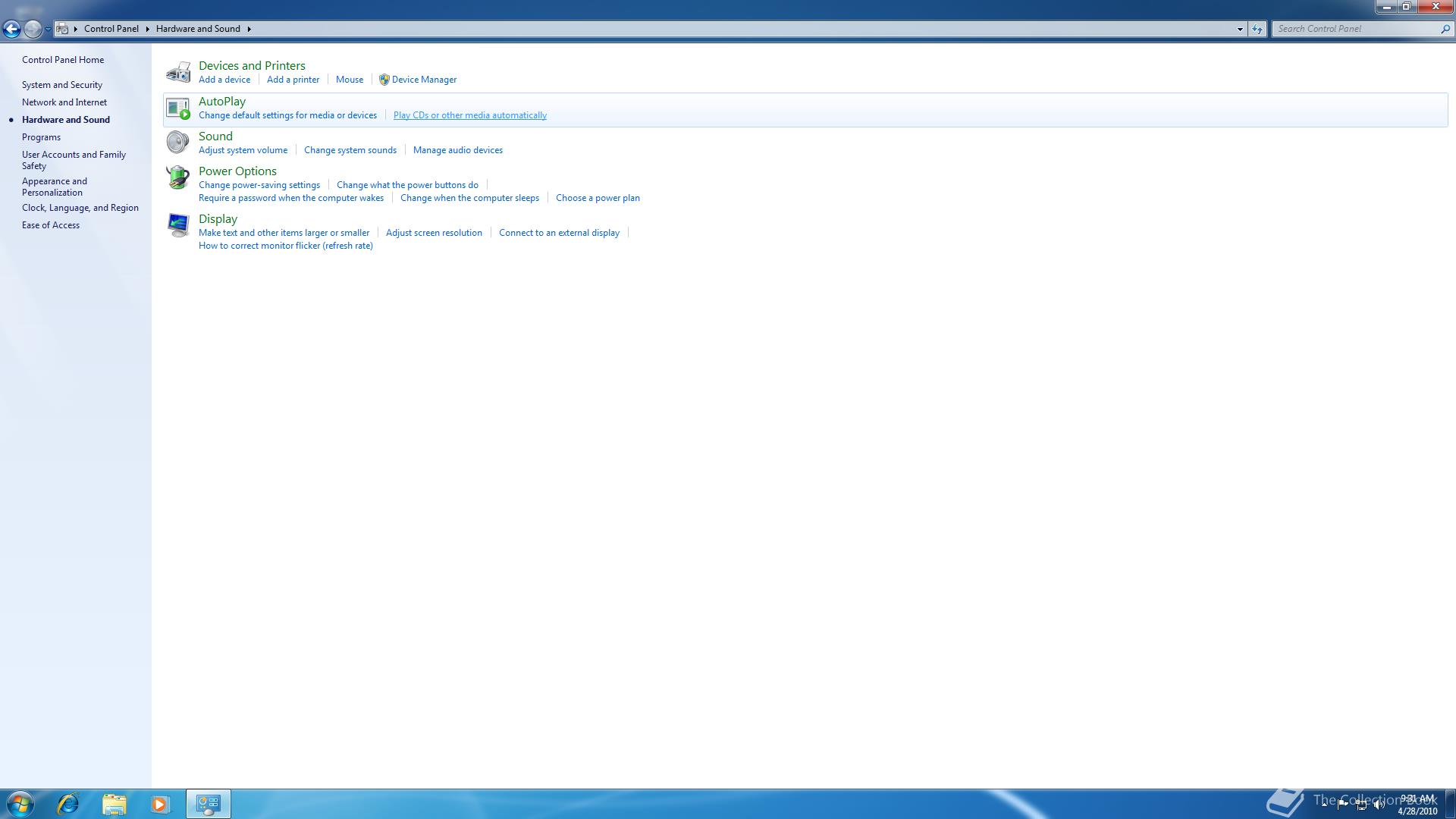Click Choose a power plan
1456x819 pixels.
[598, 198]
